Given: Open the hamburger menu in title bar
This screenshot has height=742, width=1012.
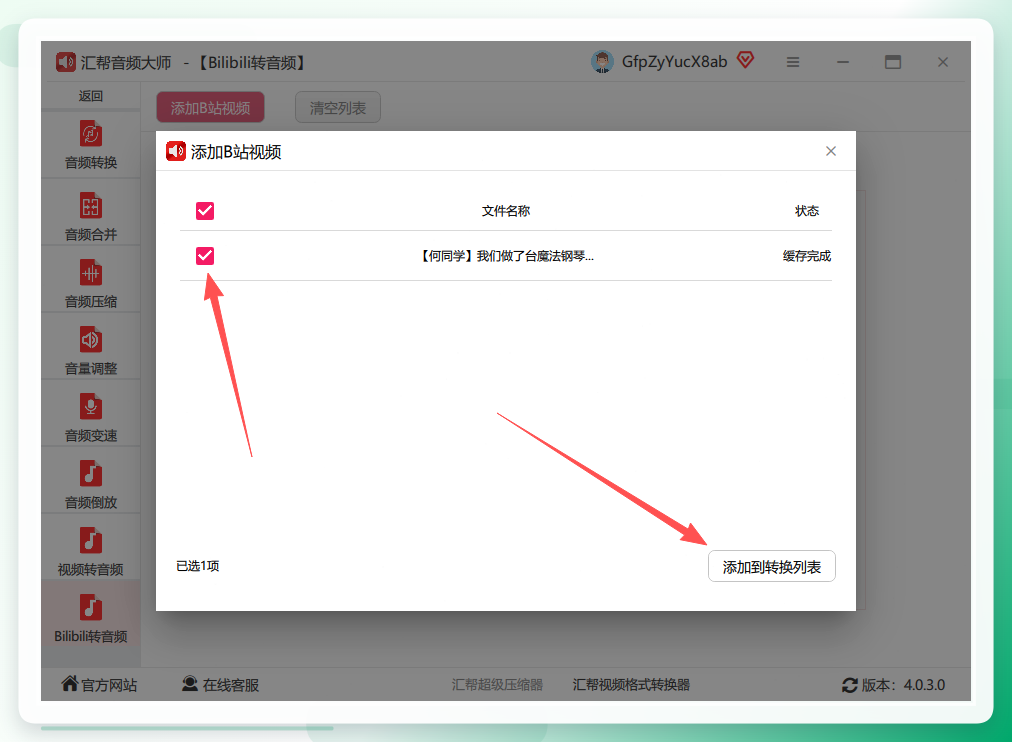Looking at the screenshot, I should click(x=793, y=62).
